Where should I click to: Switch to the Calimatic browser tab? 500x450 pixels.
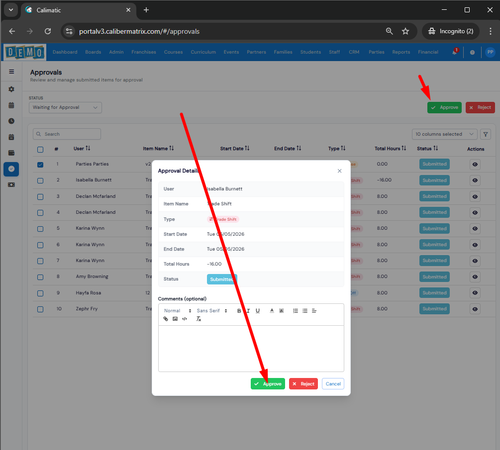click(78, 10)
